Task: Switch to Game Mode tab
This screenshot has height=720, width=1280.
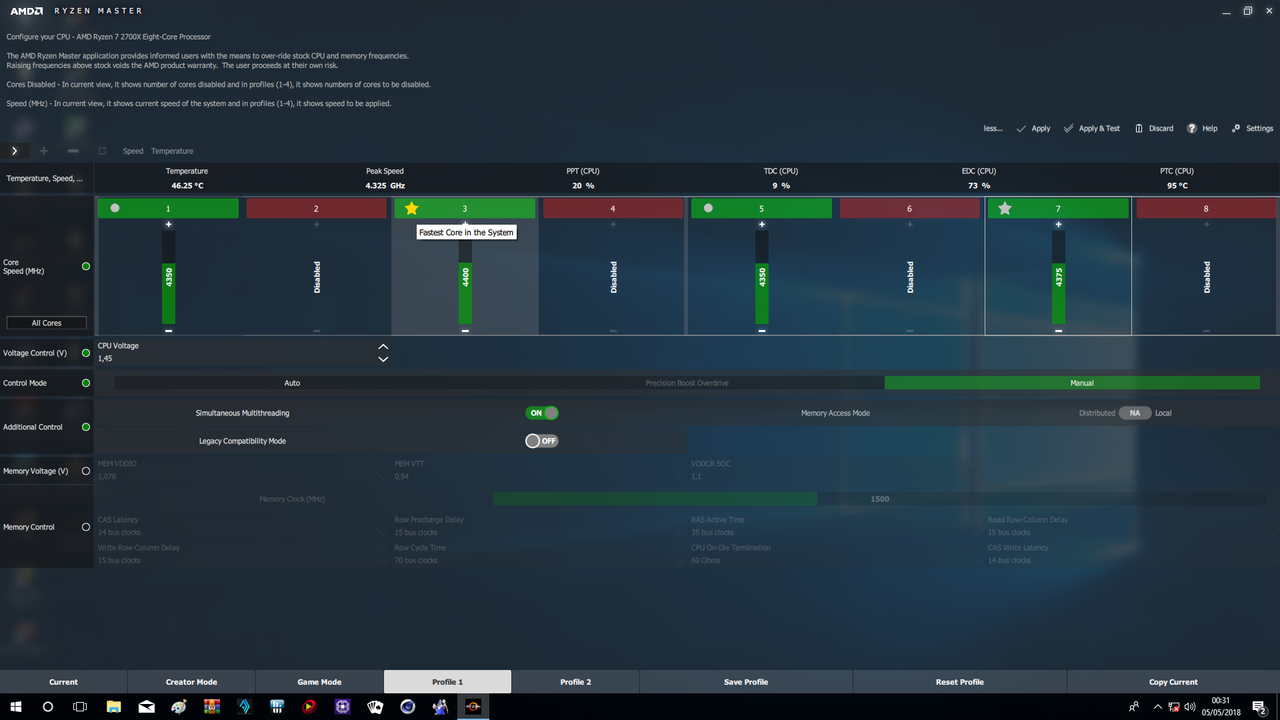Action: [x=319, y=682]
